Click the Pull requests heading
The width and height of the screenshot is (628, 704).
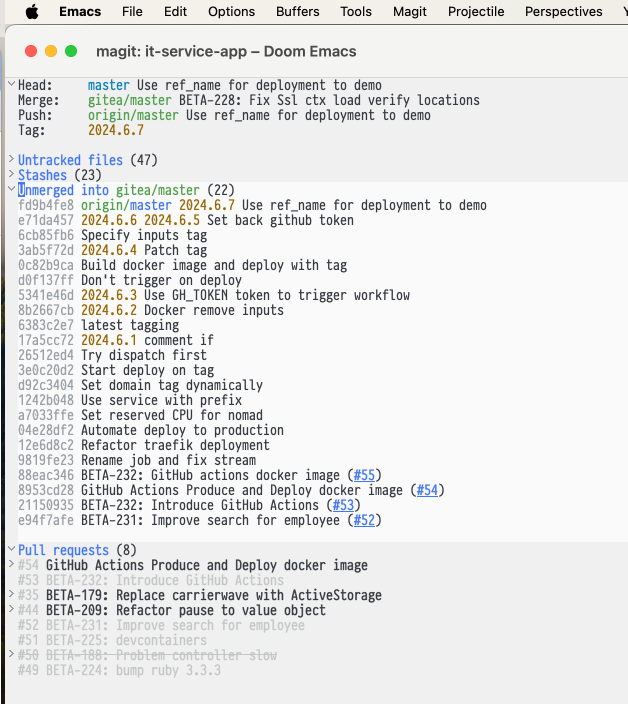tap(63, 550)
